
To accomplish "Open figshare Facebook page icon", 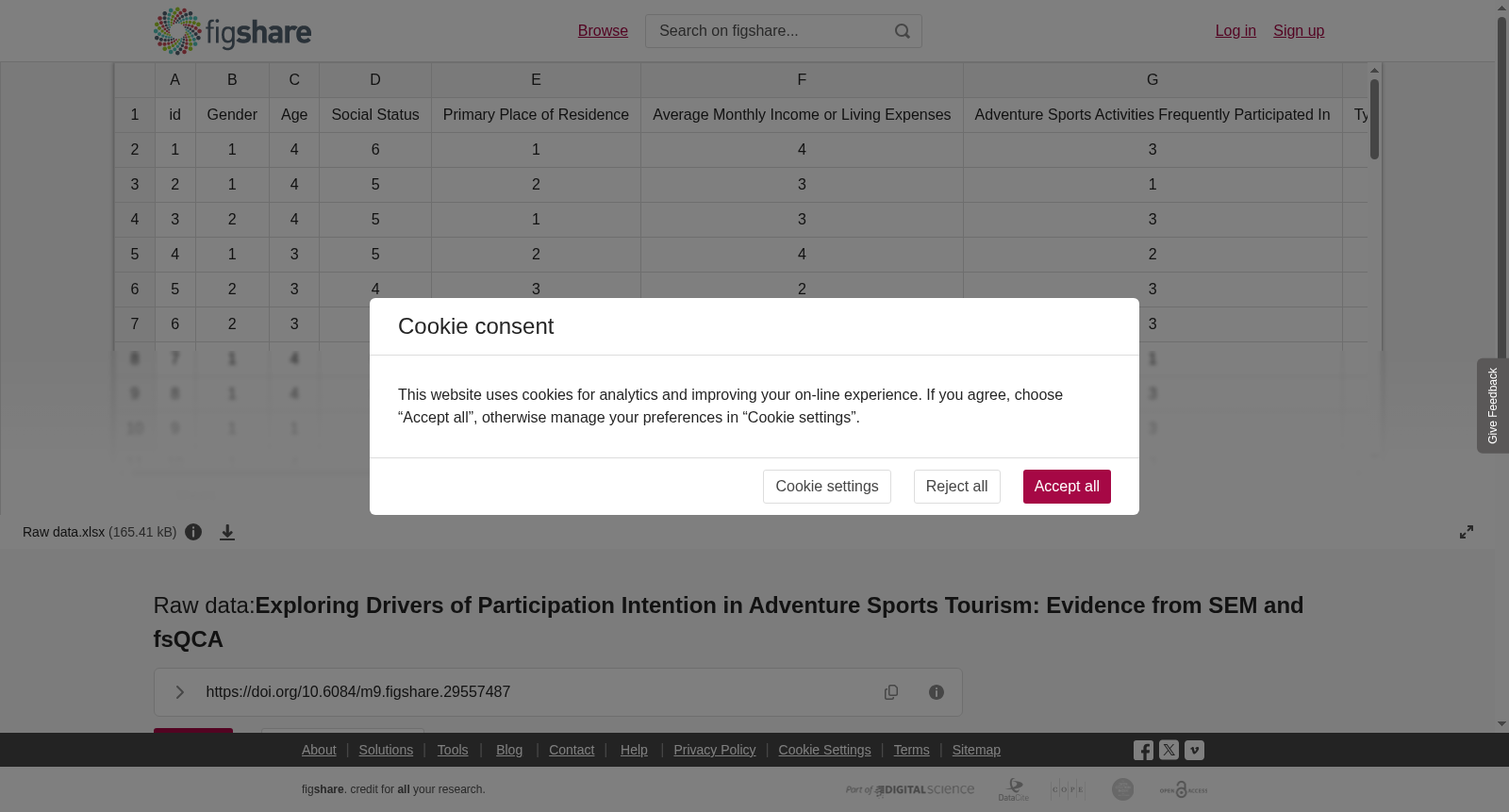I will click(x=1143, y=751).
